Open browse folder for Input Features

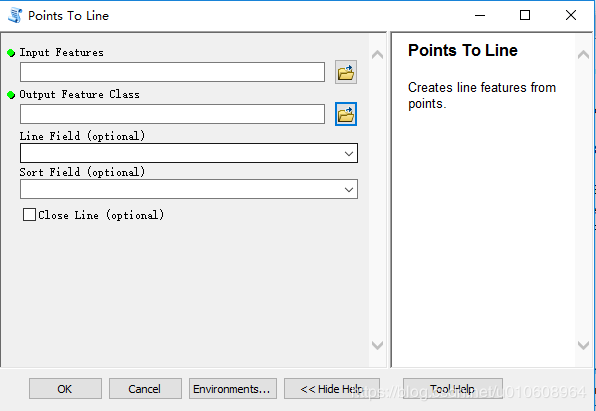346,72
